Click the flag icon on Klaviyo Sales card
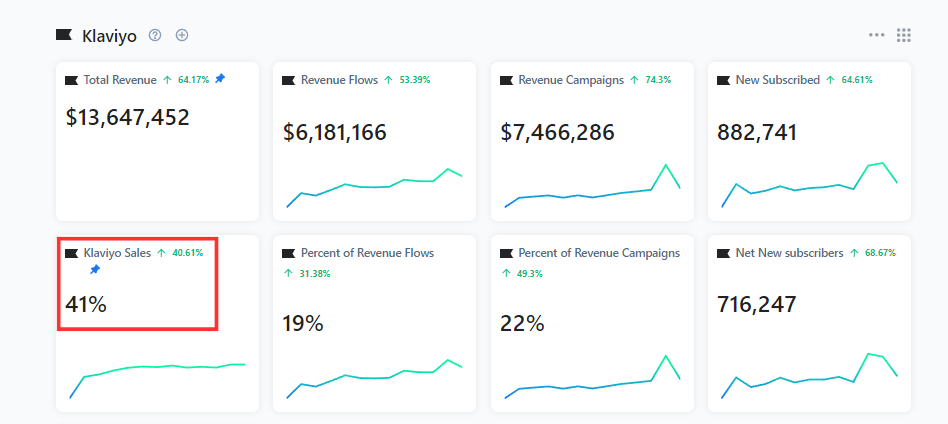Screen dimensions: 948x424 click(x=71, y=253)
